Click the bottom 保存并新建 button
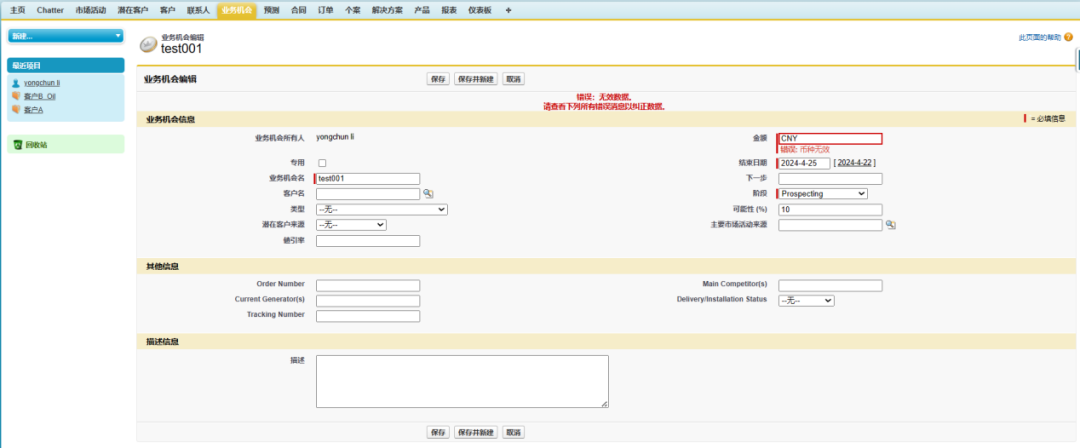This screenshot has width=1080, height=448. (x=476, y=432)
